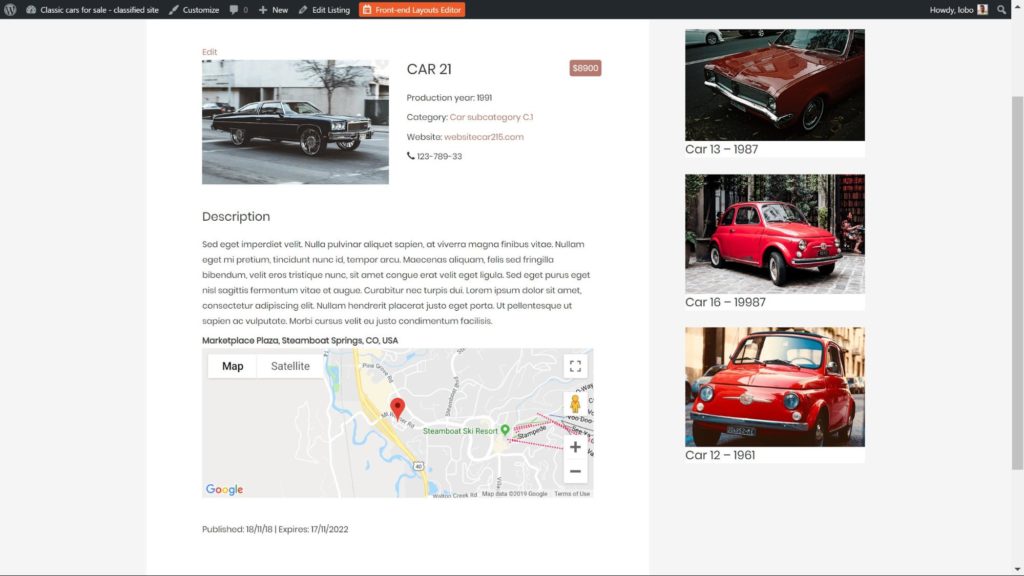Zoom in on the map
The width and height of the screenshot is (1024, 576).
[x=575, y=447]
